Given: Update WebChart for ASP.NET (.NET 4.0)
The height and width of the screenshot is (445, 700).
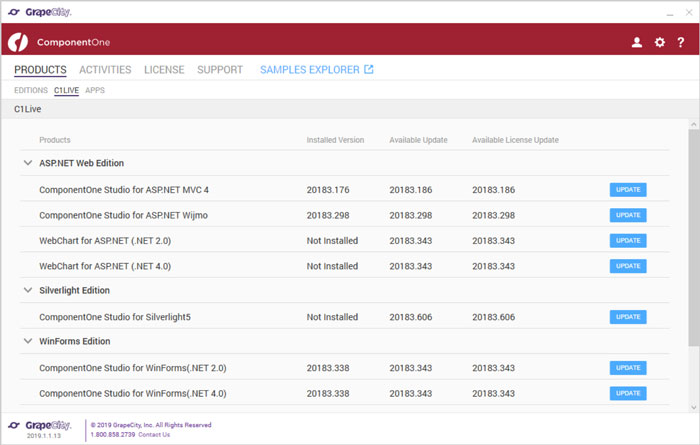Looking at the screenshot, I should click(628, 266).
